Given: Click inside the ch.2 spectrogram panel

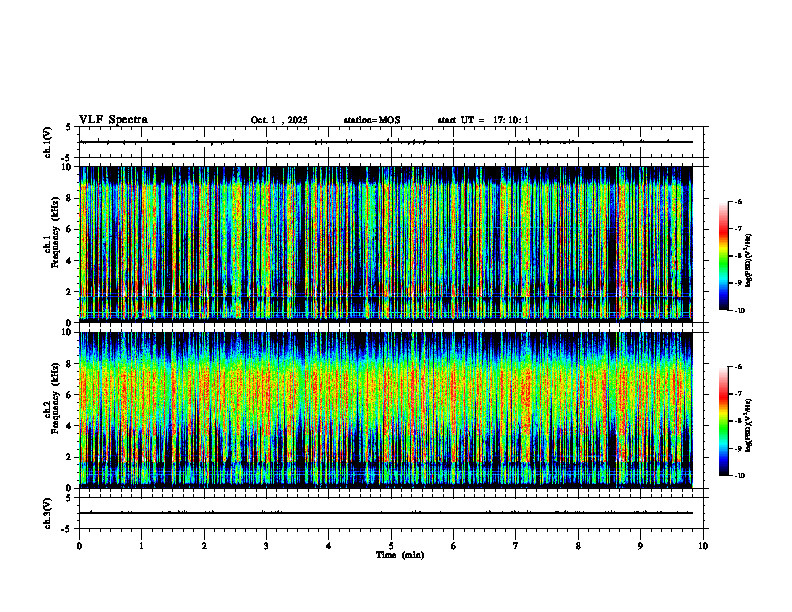Looking at the screenshot, I should (x=386, y=410).
